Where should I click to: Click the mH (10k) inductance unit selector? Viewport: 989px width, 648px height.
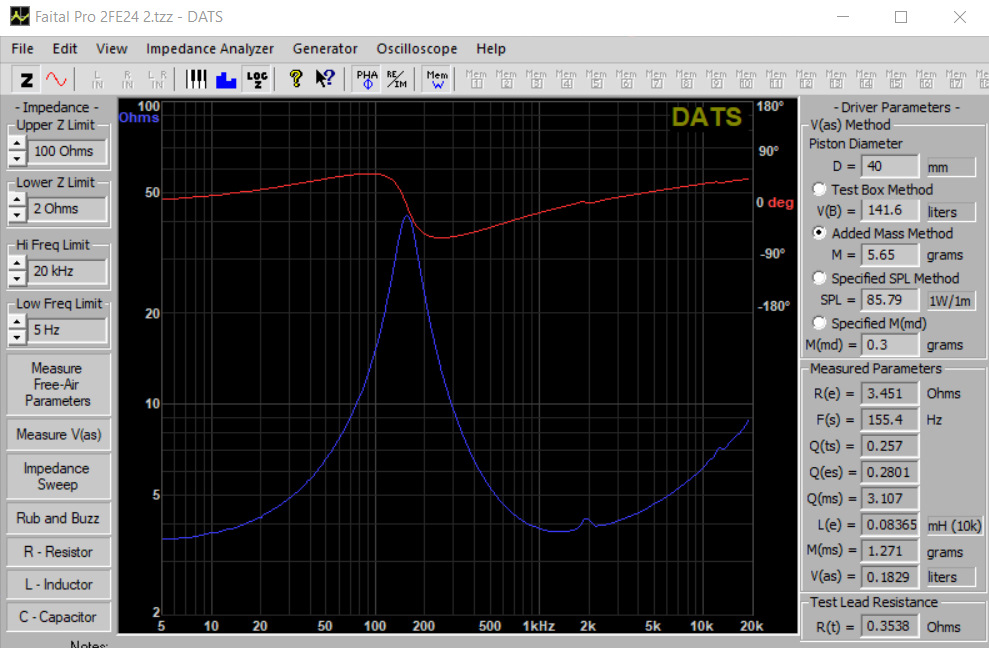click(x=954, y=526)
